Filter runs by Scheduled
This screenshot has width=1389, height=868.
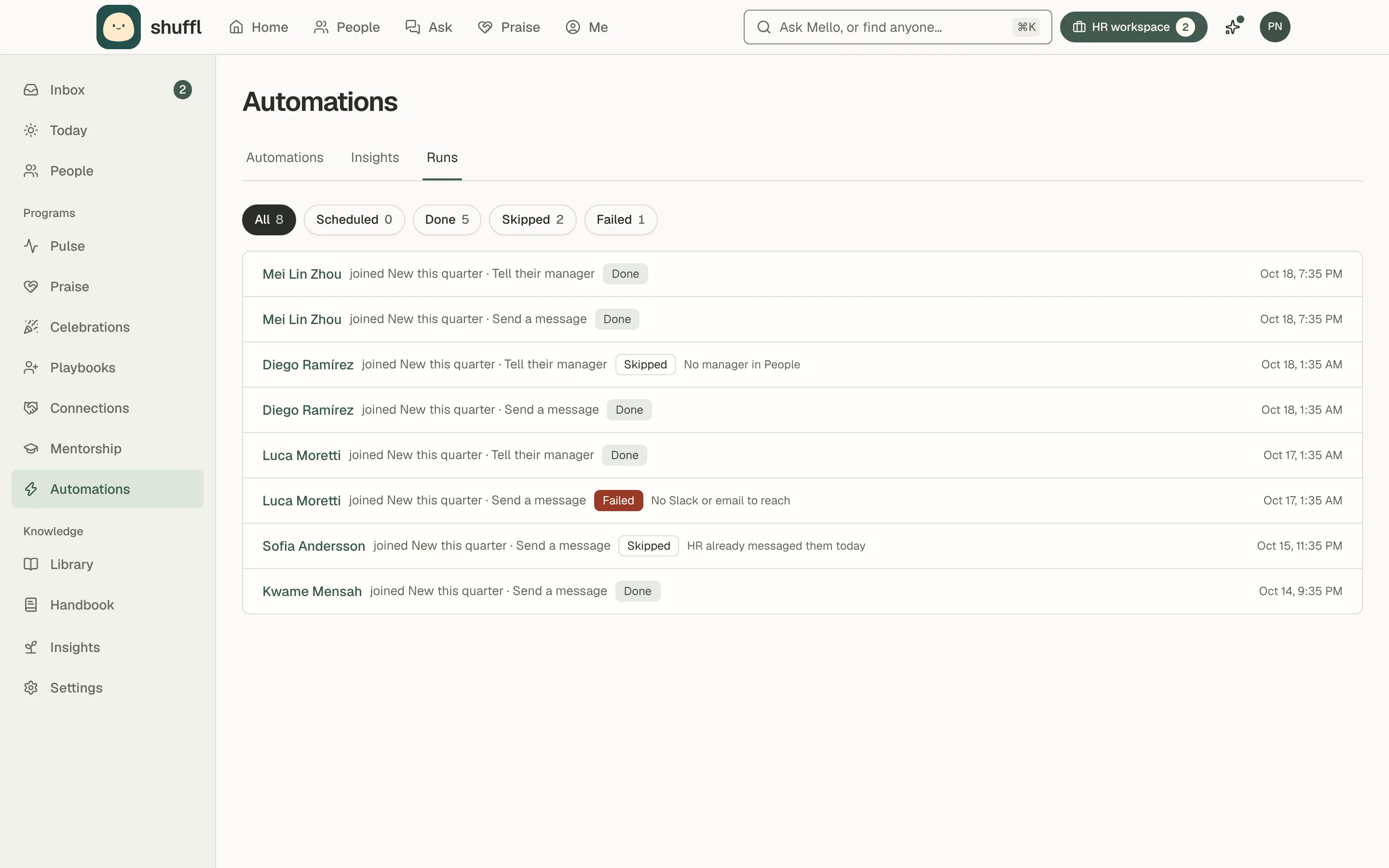pyautogui.click(x=354, y=219)
